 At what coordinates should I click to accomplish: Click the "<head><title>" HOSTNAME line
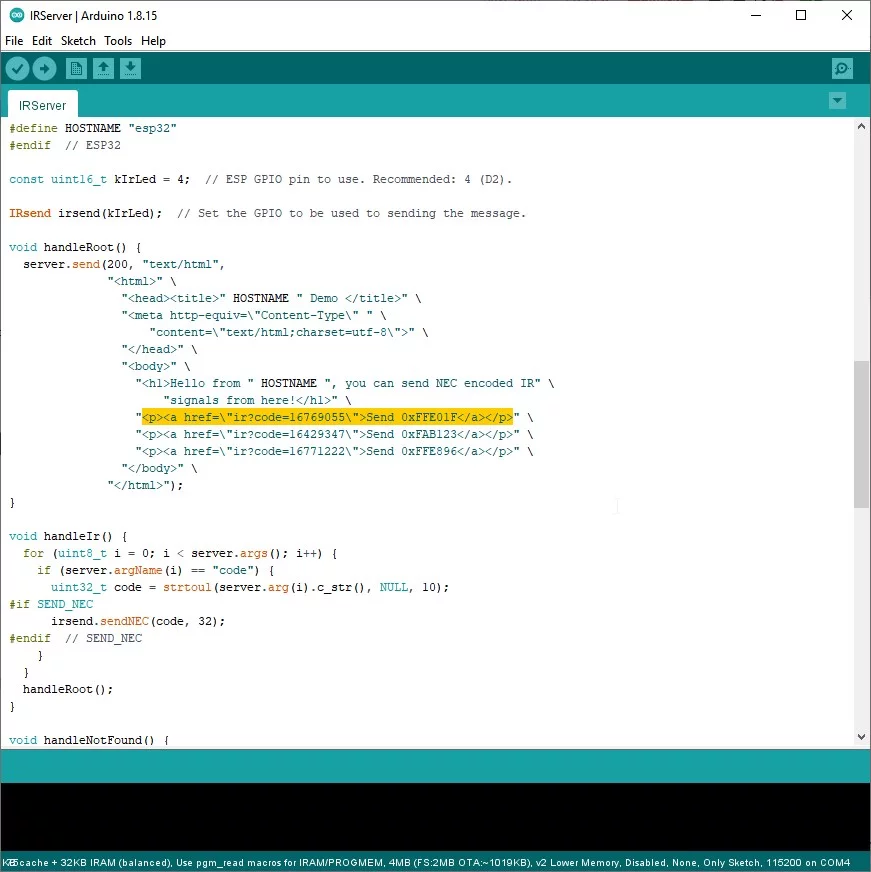[x=271, y=299]
